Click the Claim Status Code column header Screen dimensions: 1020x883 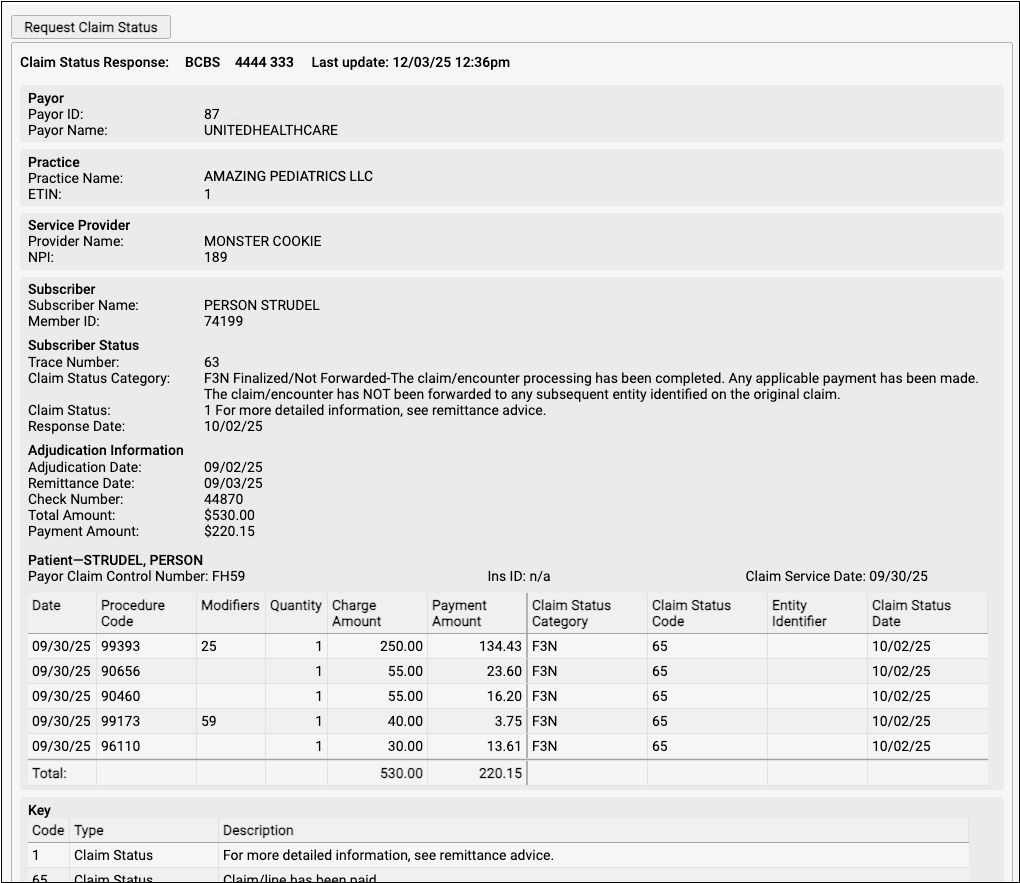(x=691, y=613)
